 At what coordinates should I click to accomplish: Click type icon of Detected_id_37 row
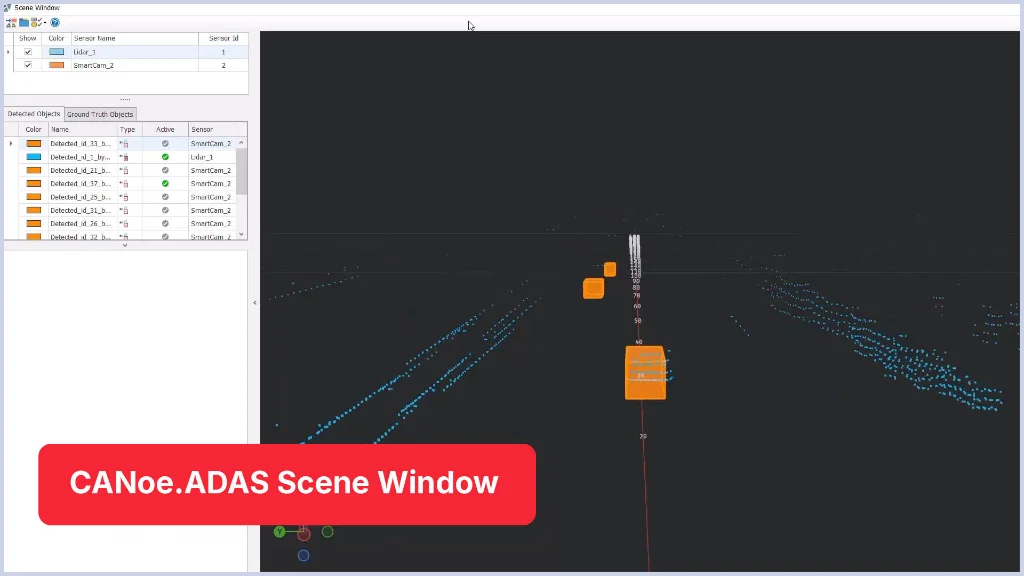(x=124, y=184)
